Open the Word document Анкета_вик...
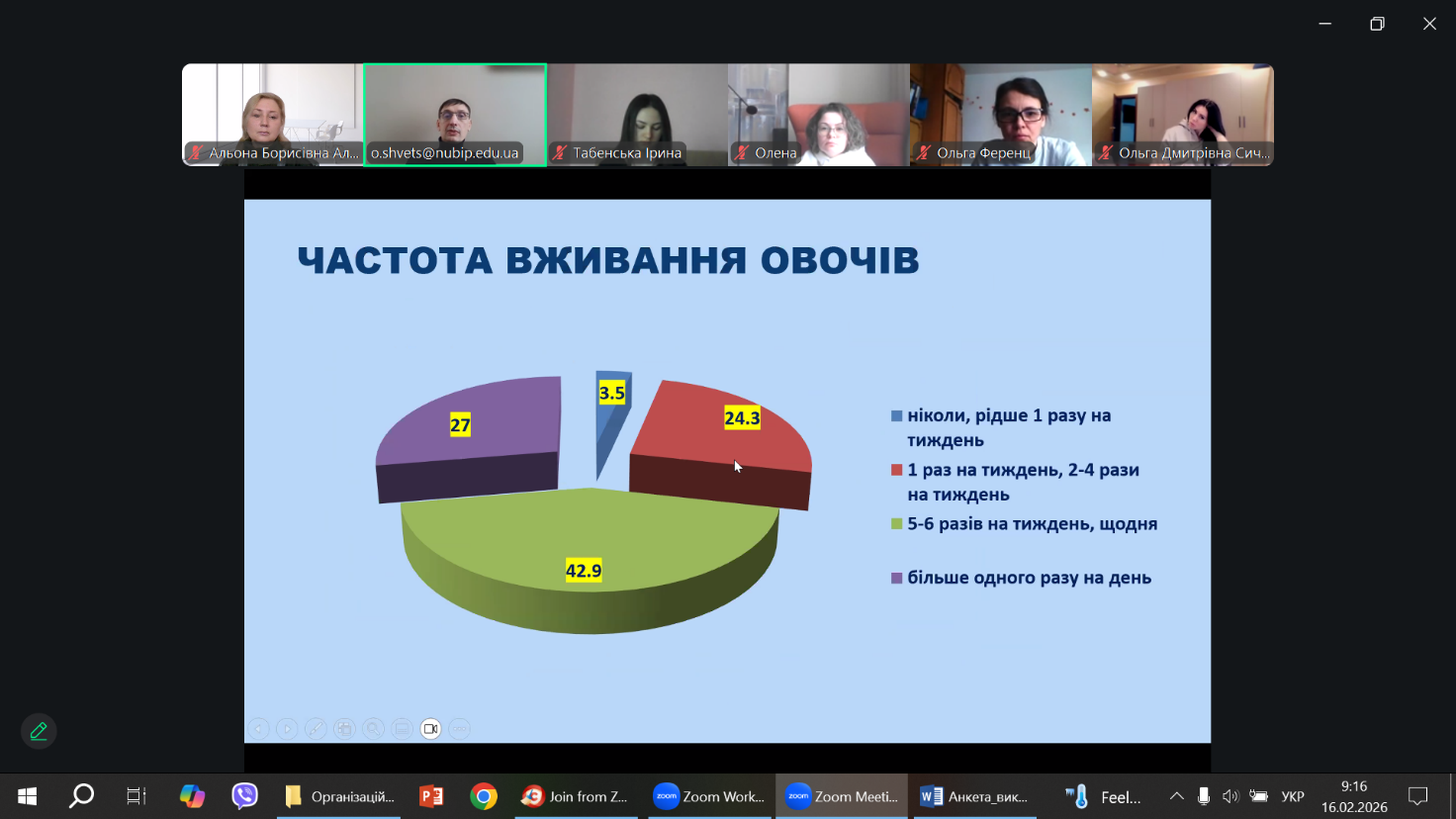This screenshot has height=819, width=1456. [x=974, y=796]
